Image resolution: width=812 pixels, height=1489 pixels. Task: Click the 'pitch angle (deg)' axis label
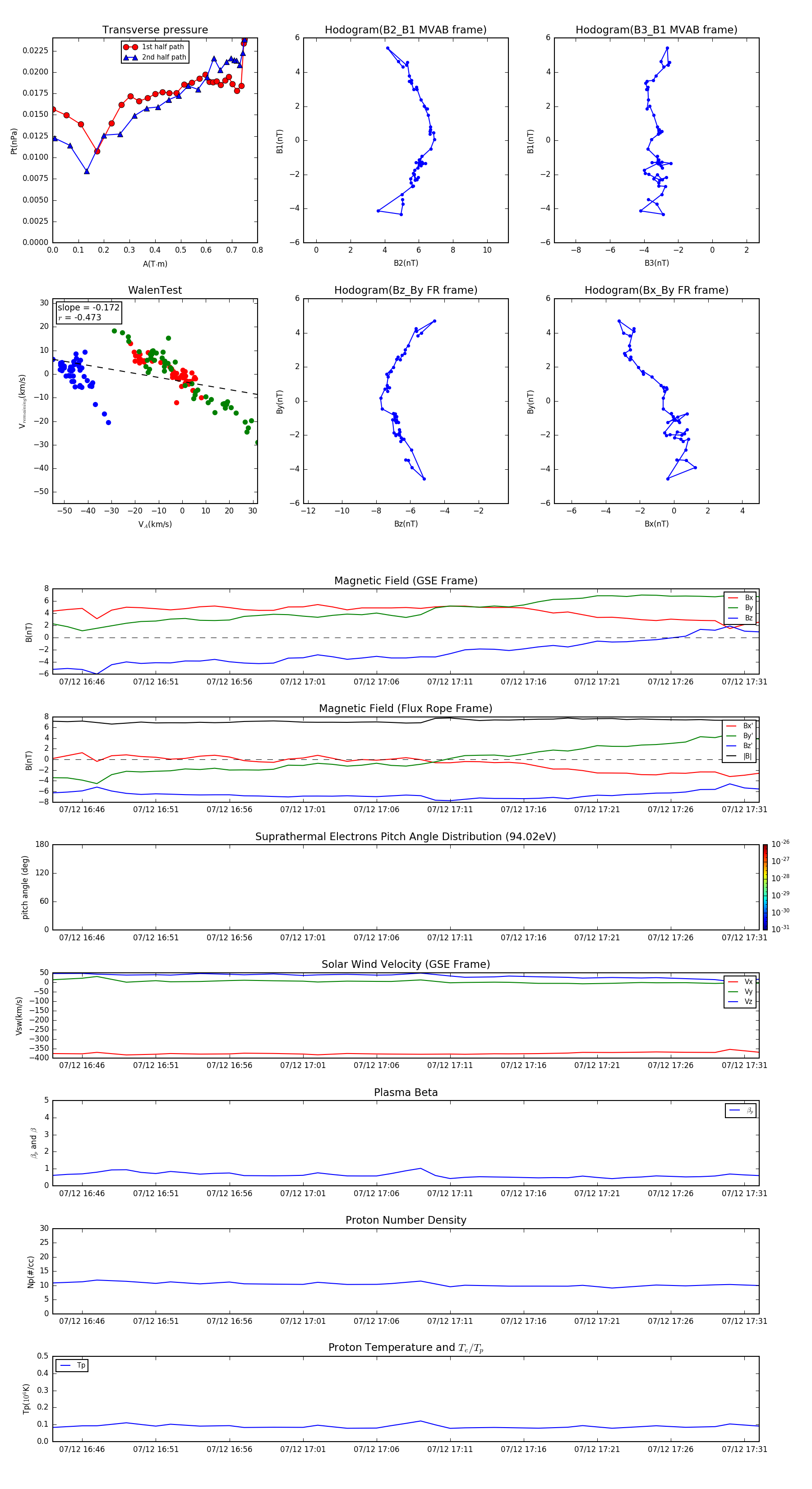[x=25, y=887]
